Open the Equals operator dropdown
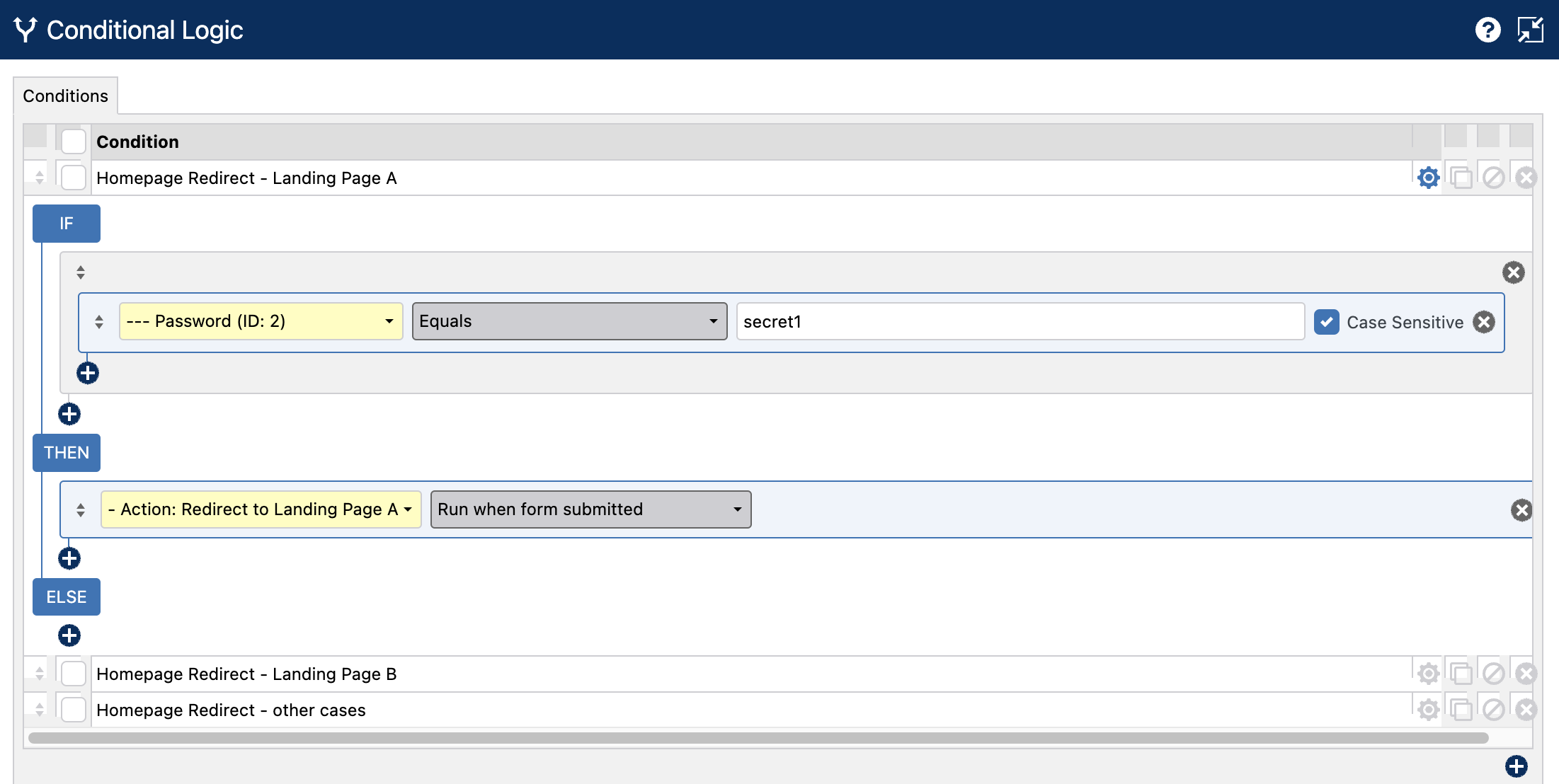Screen dimensions: 1559x784 click(569, 321)
